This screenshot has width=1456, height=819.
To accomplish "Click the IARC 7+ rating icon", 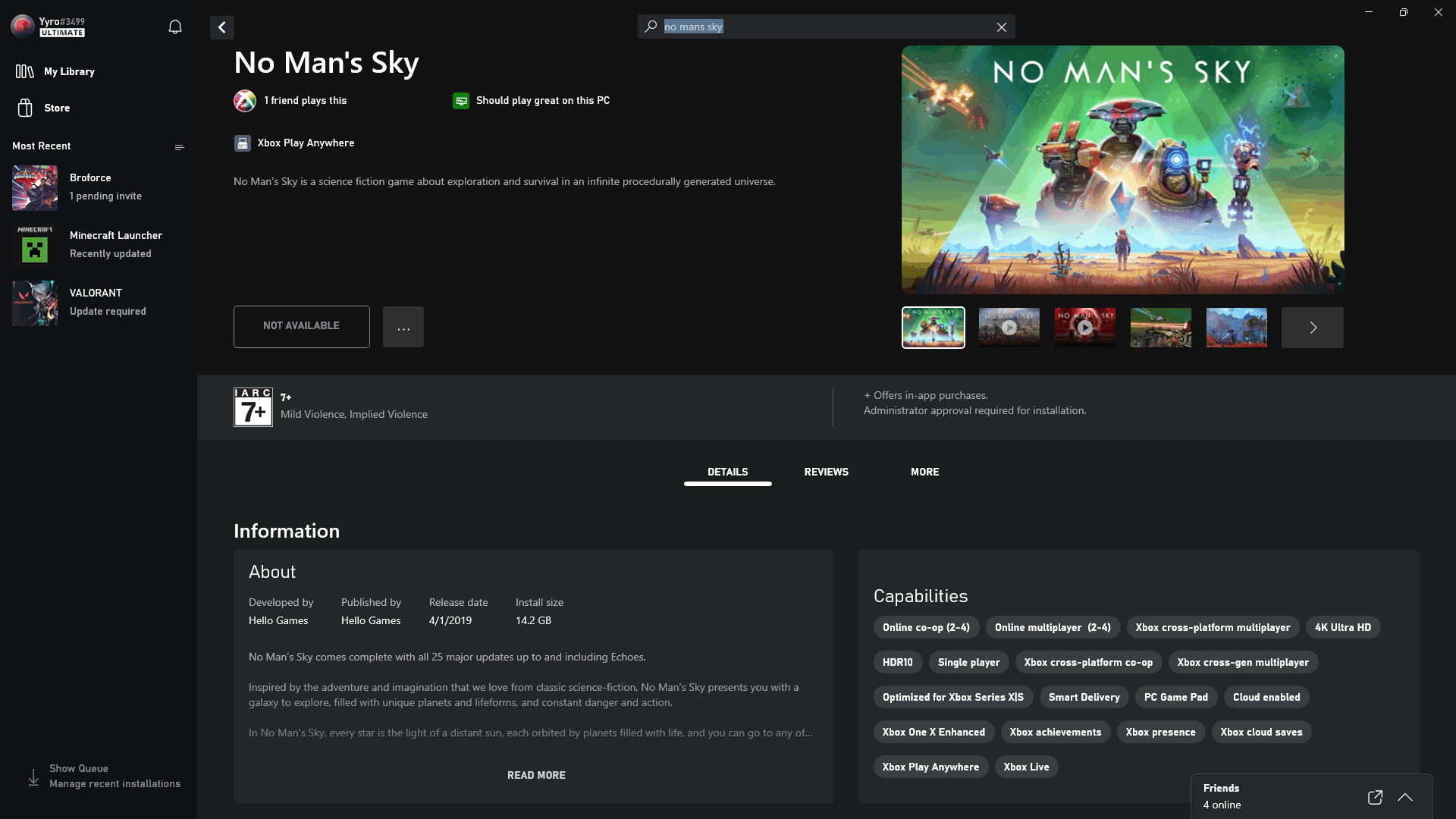I will tap(251, 405).
